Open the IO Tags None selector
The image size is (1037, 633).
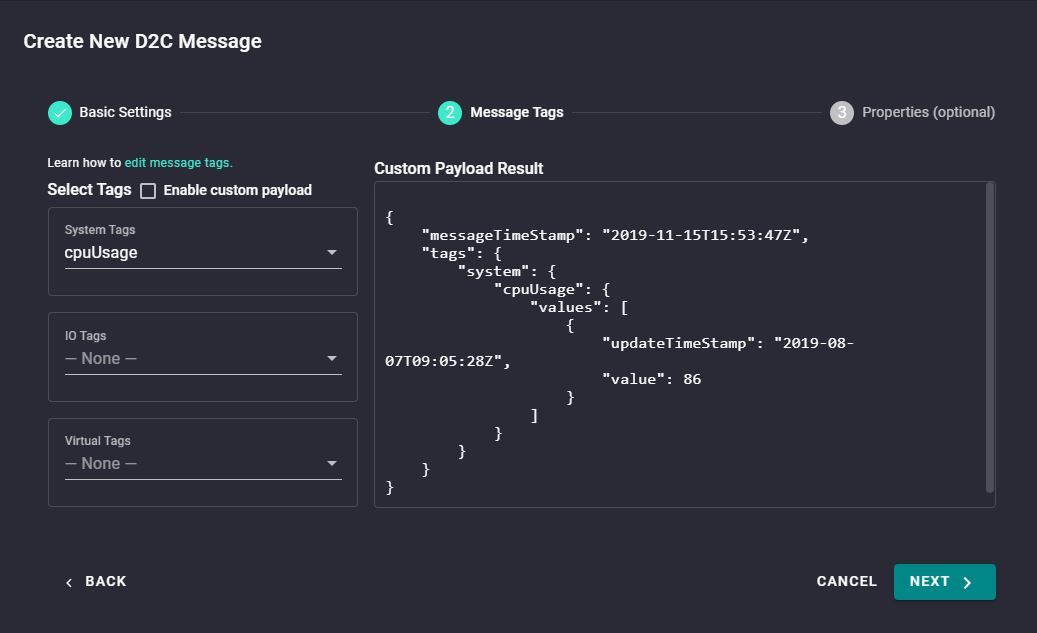click(203, 359)
